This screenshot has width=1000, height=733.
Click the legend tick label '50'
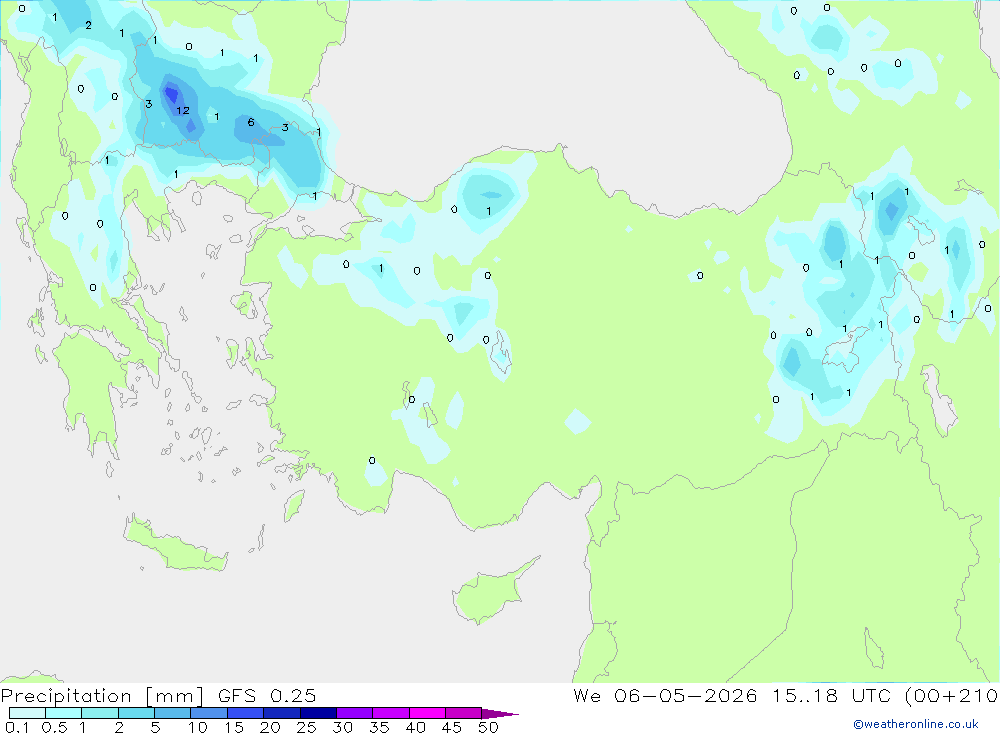tap(488, 727)
